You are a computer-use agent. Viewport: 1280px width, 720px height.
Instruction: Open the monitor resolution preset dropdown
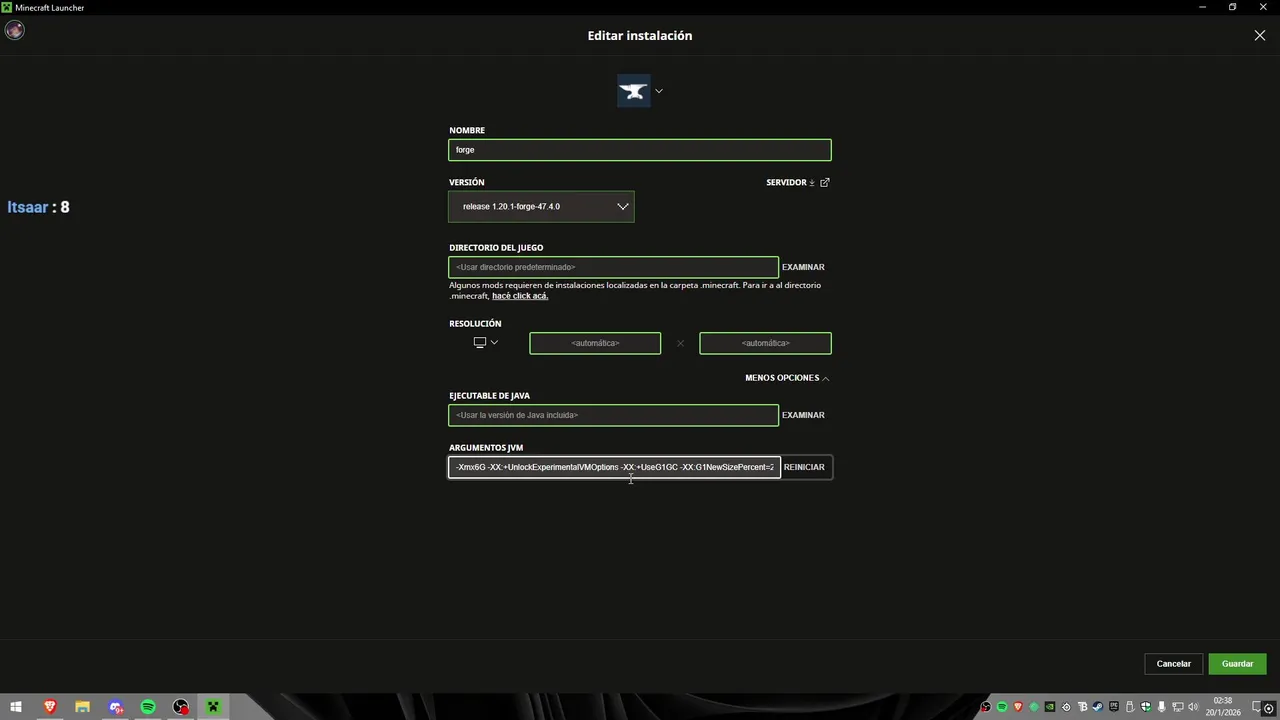pyautogui.click(x=486, y=343)
